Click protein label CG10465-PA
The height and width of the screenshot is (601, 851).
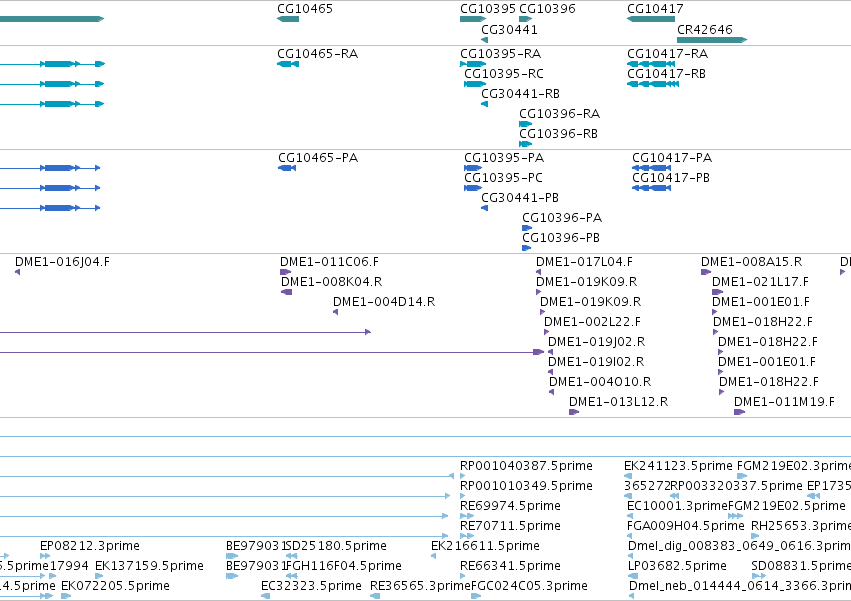pyautogui.click(x=318, y=158)
